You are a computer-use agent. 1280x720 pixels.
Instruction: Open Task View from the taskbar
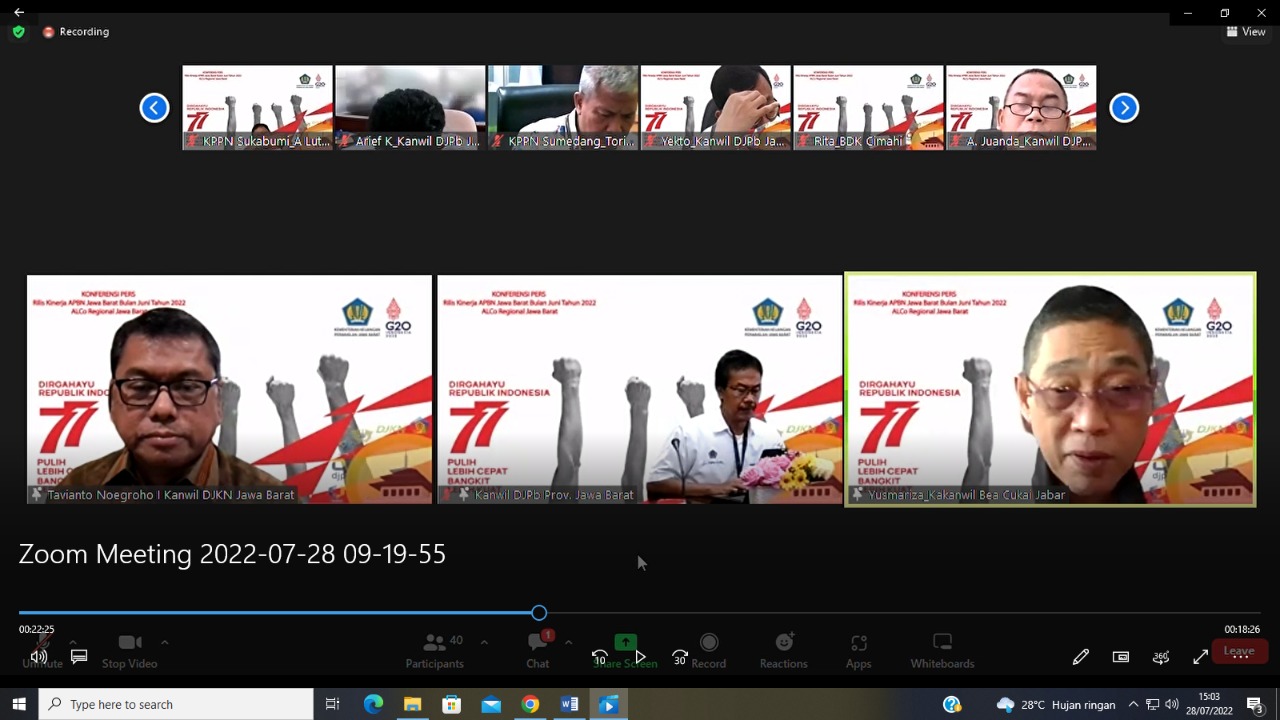[x=332, y=705]
